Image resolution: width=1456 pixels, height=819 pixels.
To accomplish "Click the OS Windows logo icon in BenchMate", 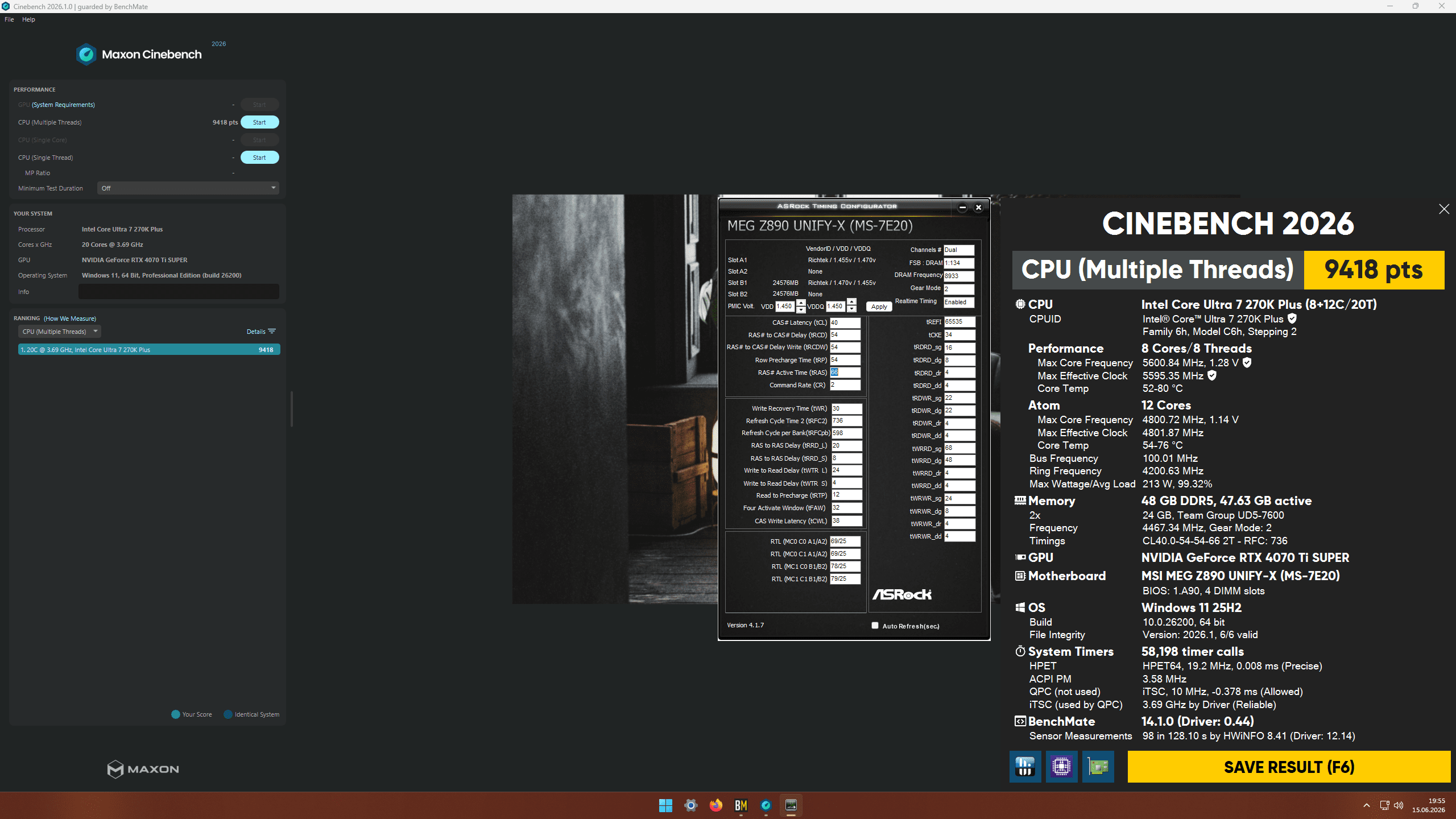I will [x=1020, y=607].
